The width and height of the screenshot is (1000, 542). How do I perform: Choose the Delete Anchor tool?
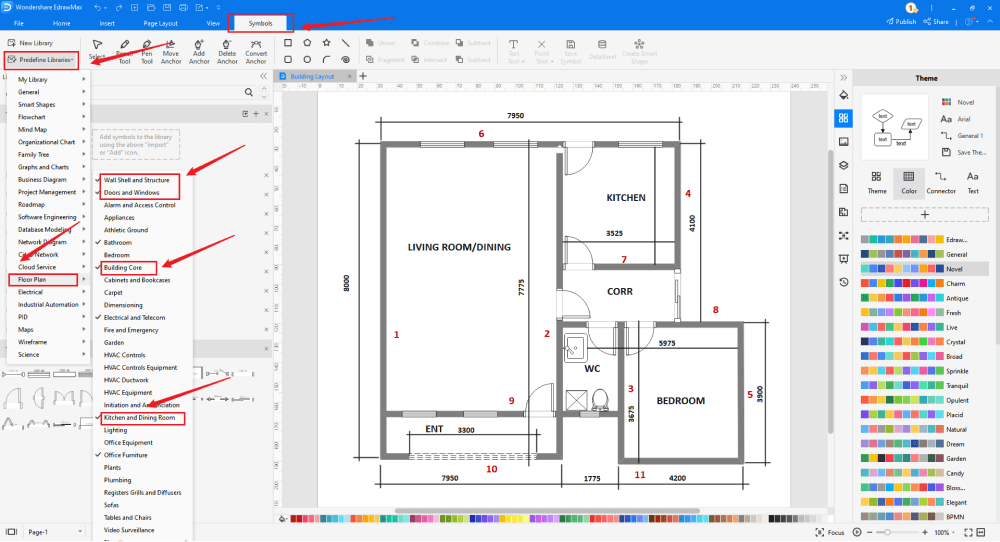[227, 52]
